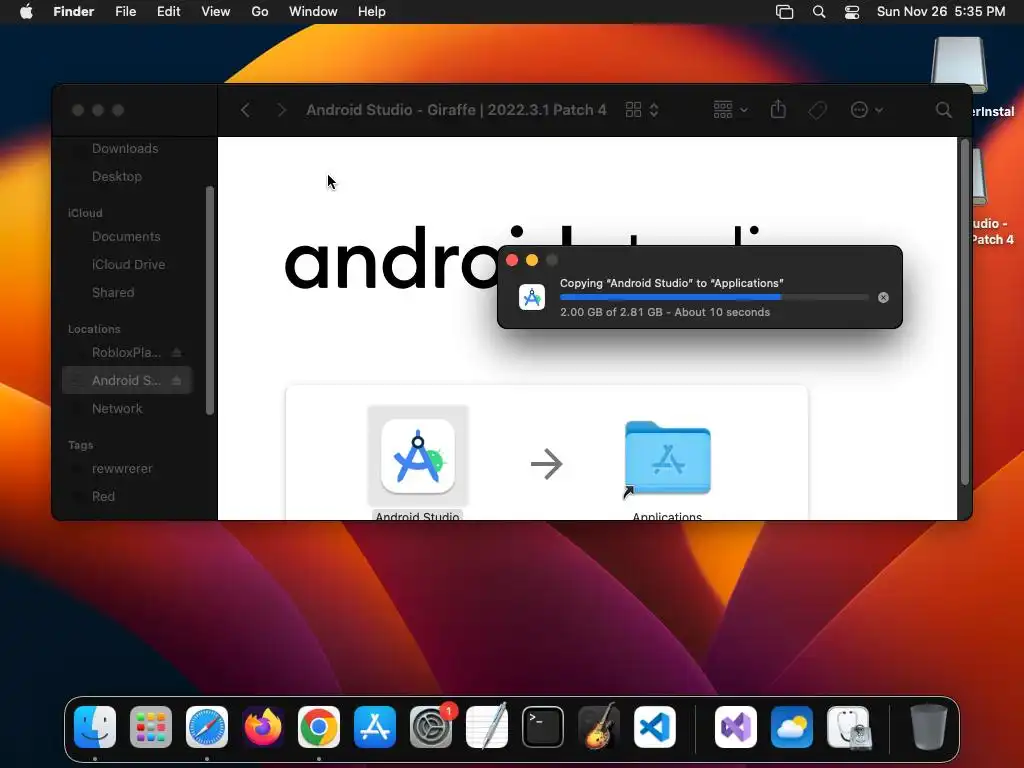Image resolution: width=1024 pixels, height=768 pixels.
Task: Select the installer drive on the desktop
Action: 961,65
